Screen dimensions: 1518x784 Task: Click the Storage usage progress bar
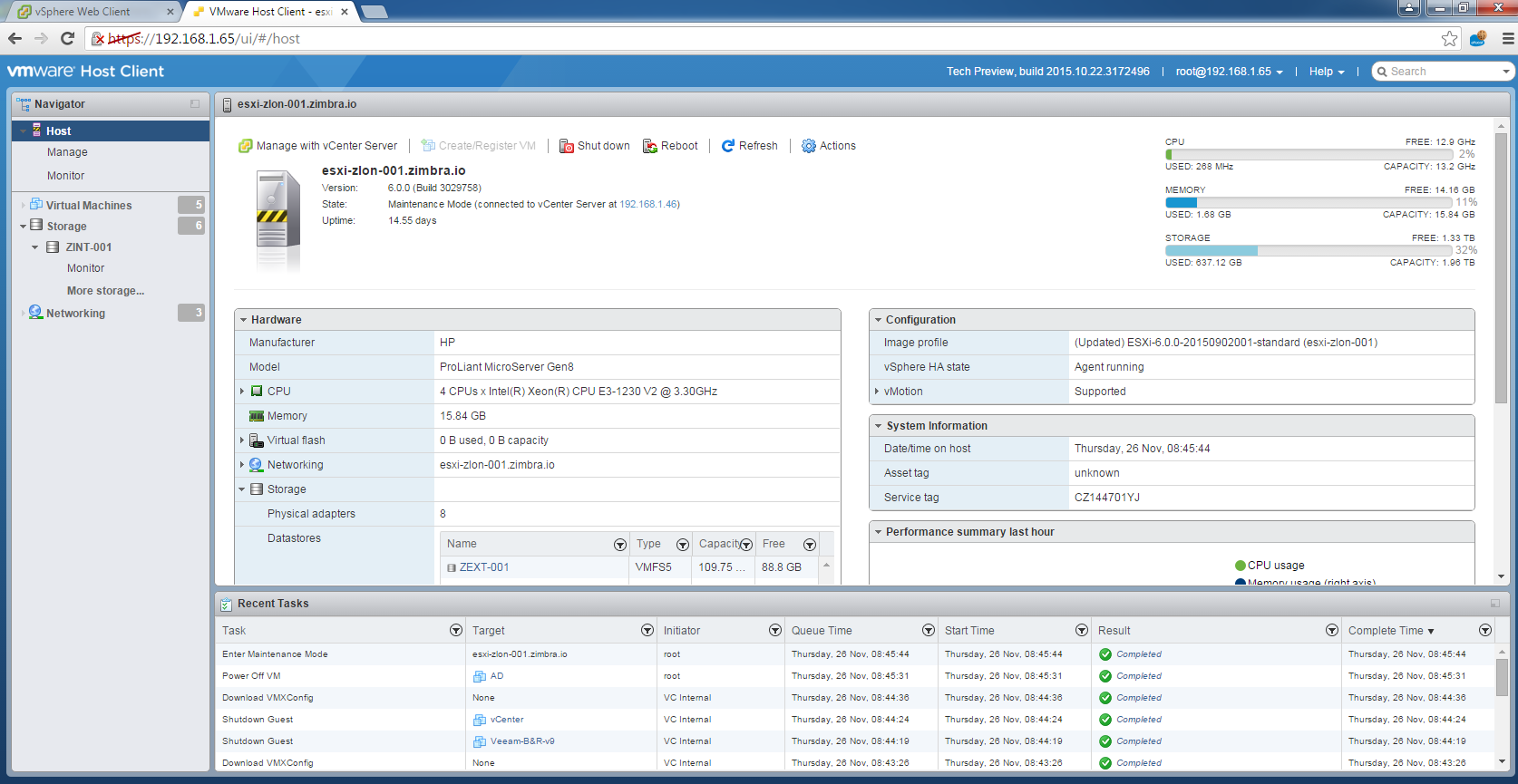coord(1309,250)
